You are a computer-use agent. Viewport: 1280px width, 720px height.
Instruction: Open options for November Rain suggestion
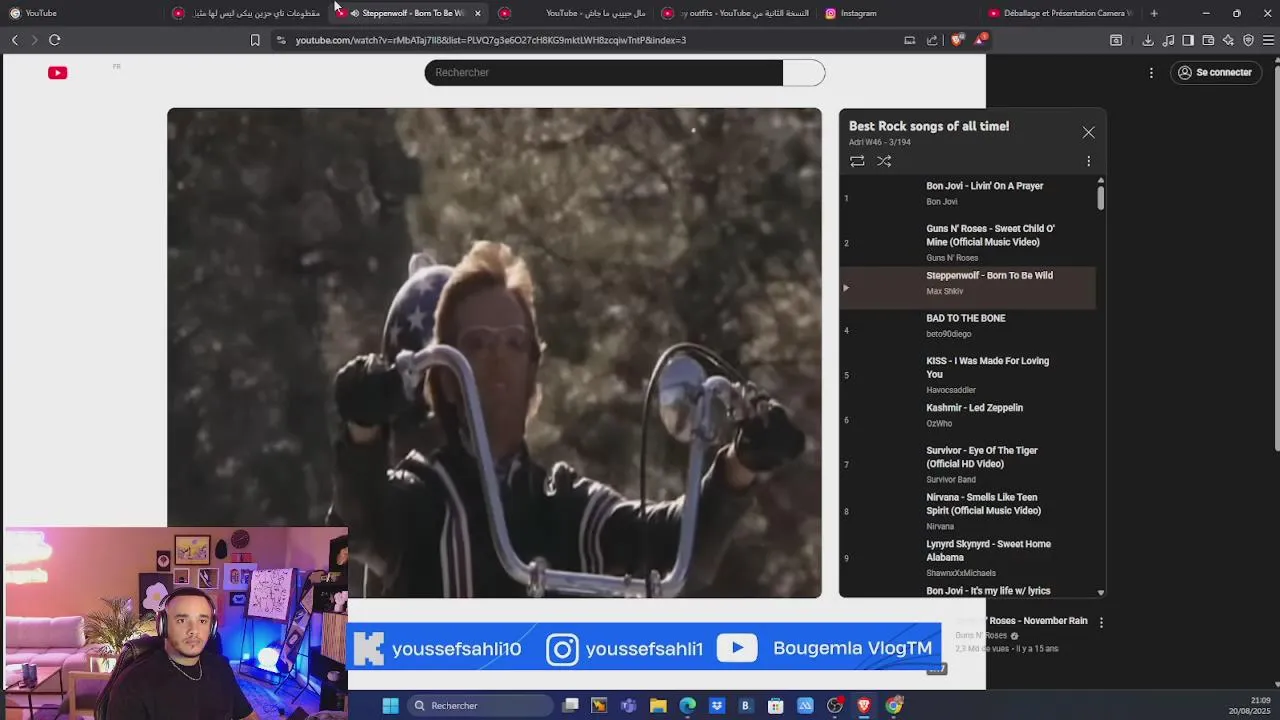point(1101,622)
